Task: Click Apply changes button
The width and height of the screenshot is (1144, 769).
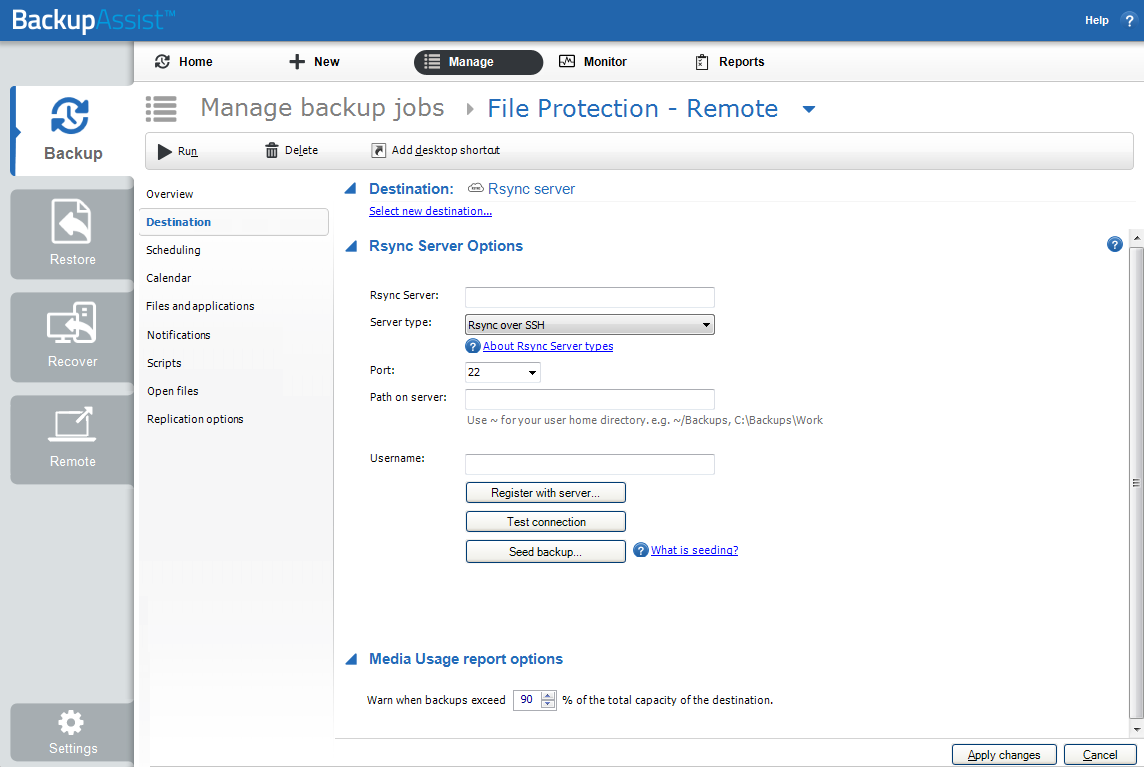Action: coord(1004,755)
